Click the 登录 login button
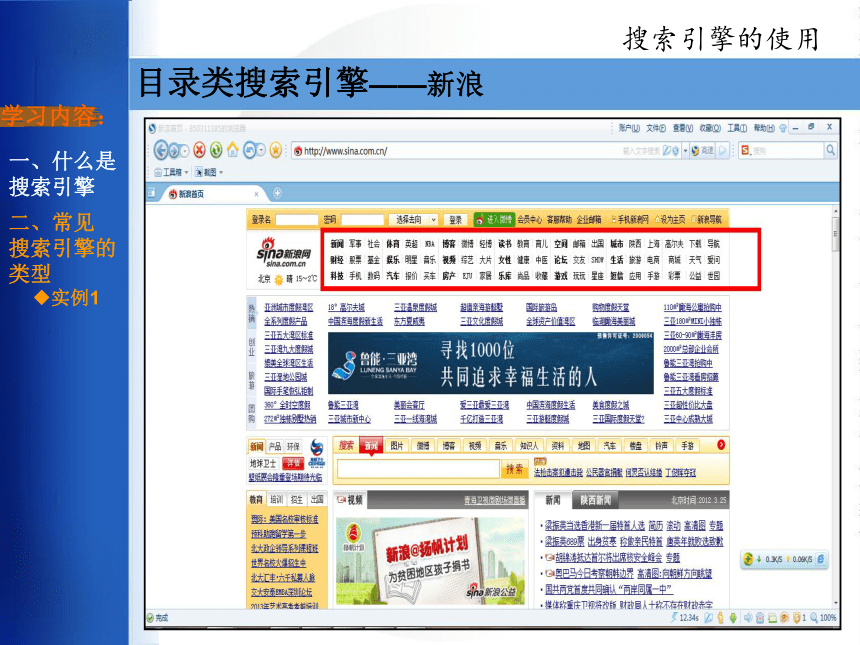 [455, 219]
